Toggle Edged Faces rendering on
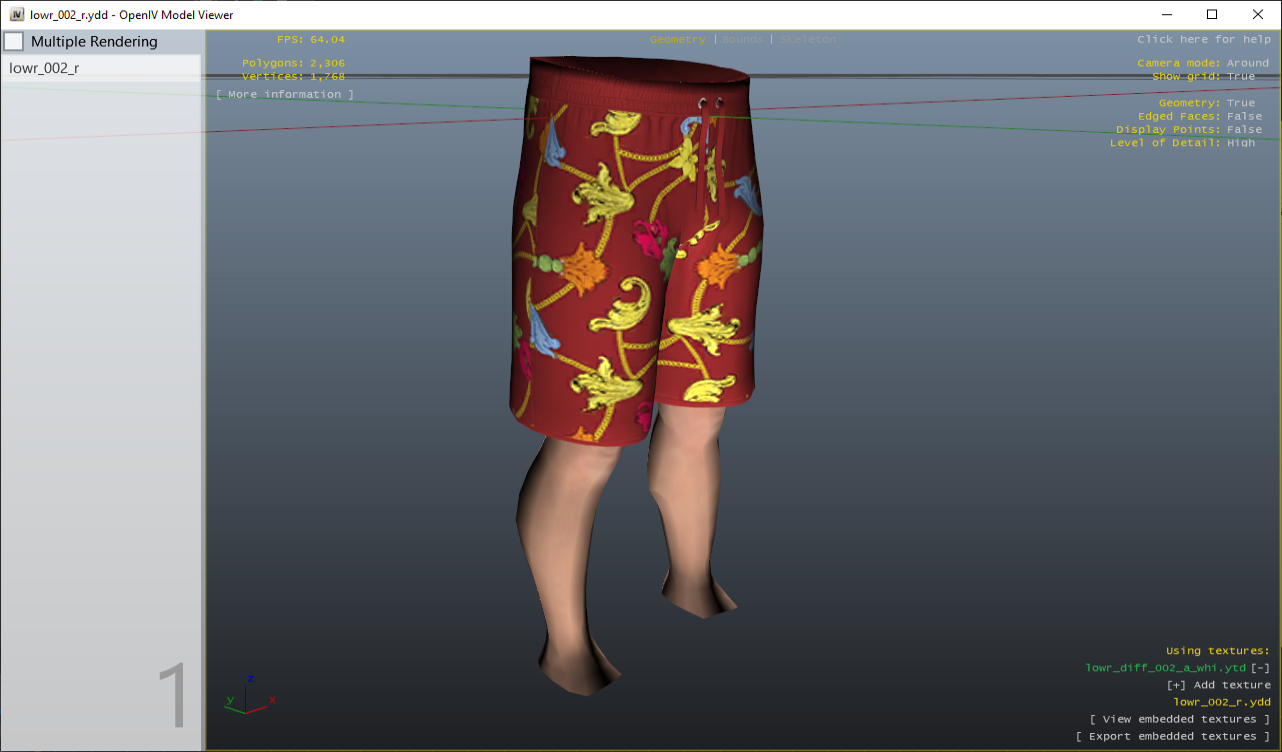The height and width of the screenshot is (752, 1282). 1243,115
